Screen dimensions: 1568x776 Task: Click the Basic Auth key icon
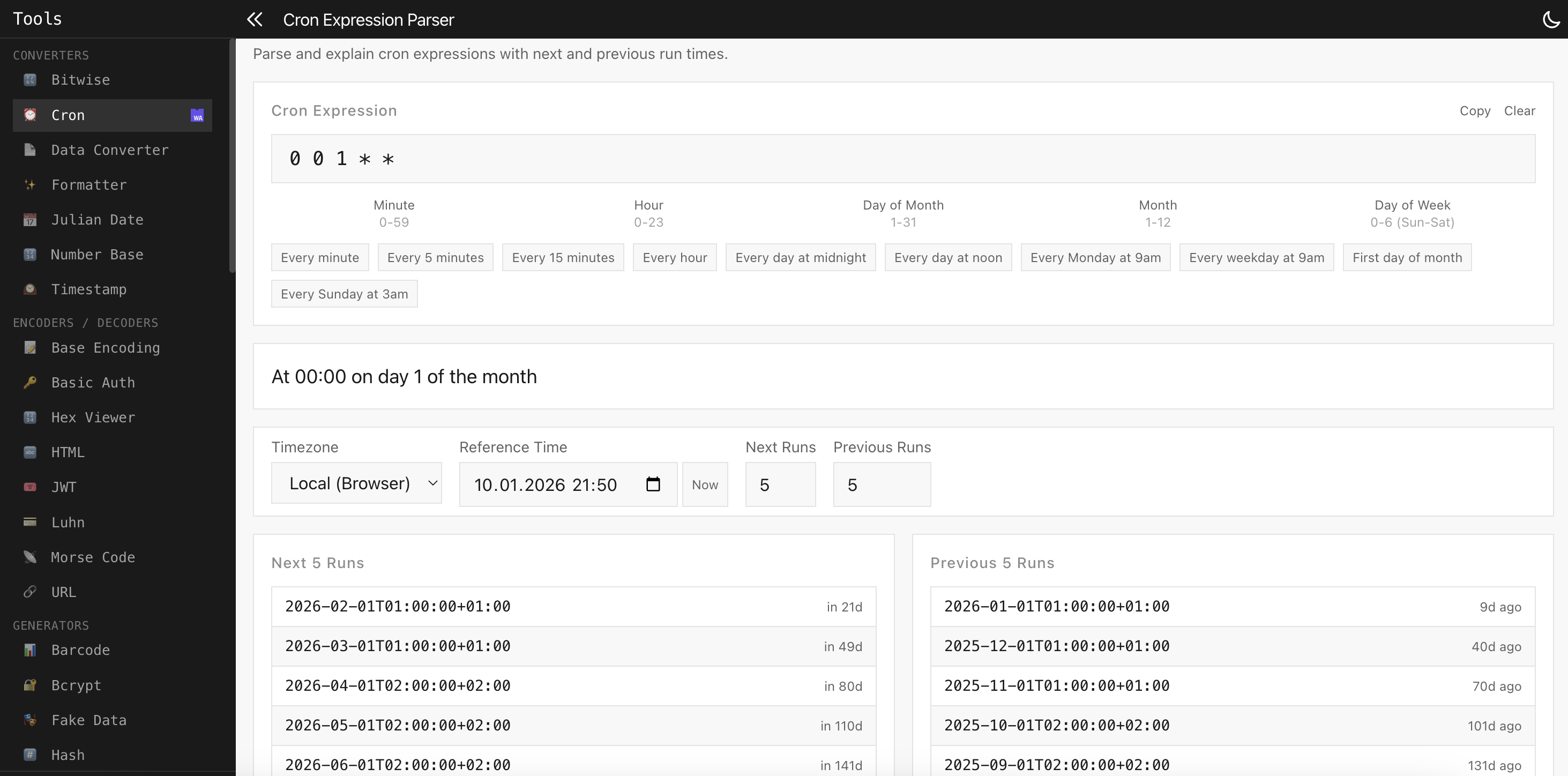click(30, 382)
